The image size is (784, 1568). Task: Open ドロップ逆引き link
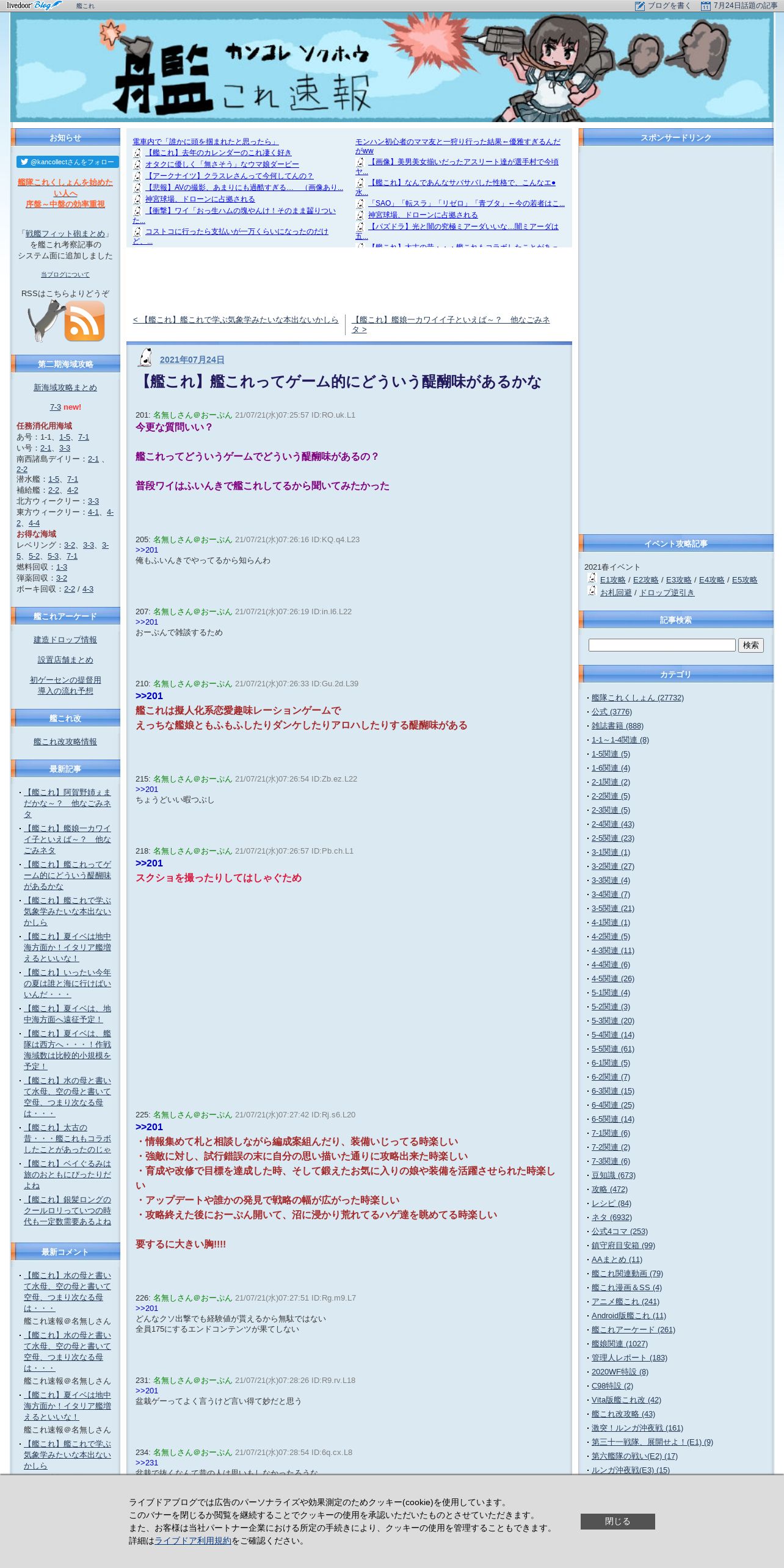point(667,593)
